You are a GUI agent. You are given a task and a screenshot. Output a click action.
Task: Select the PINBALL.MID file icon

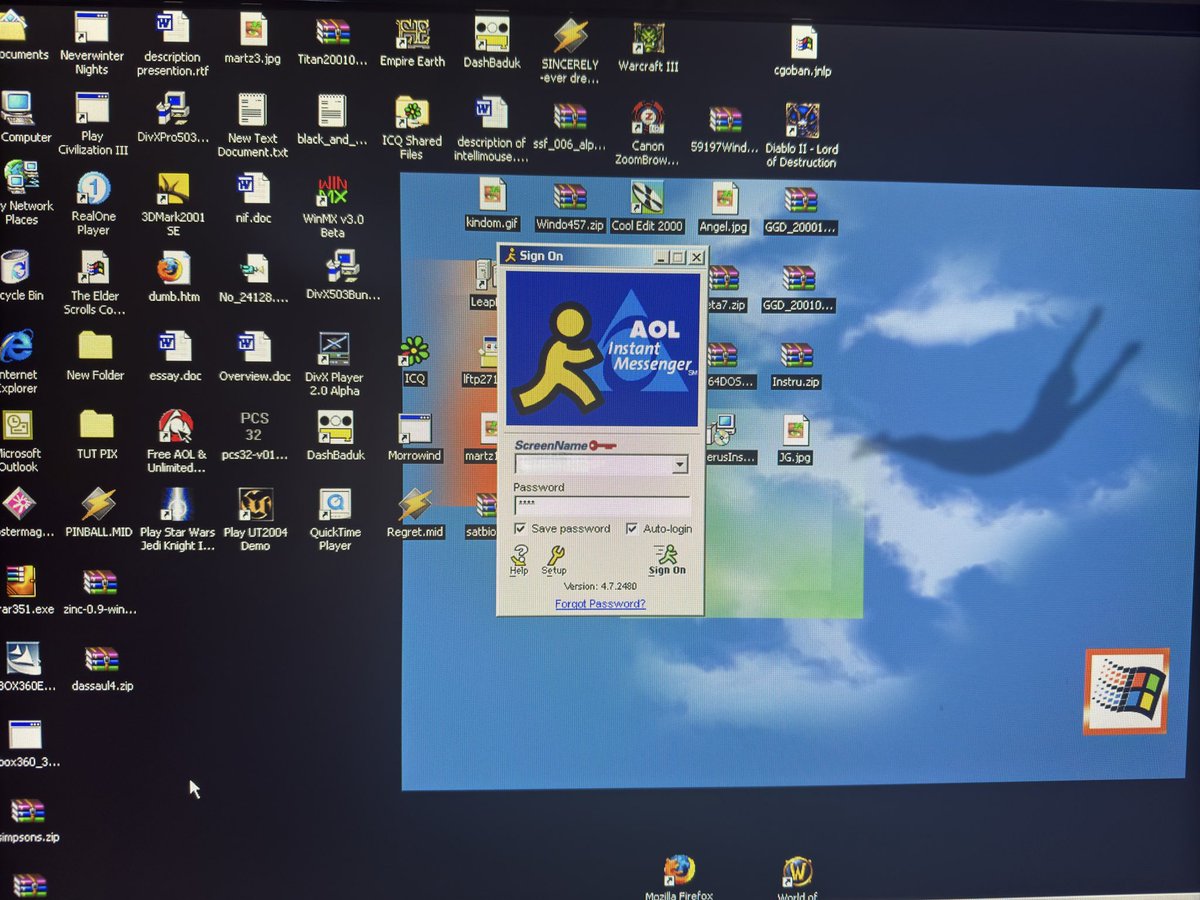tap(98, 504)
